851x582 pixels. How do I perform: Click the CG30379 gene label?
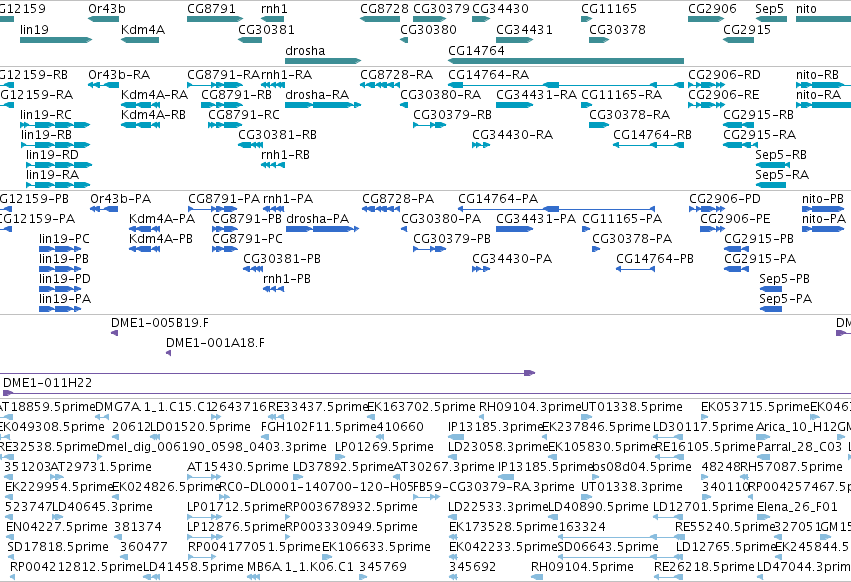click(441, 9)
